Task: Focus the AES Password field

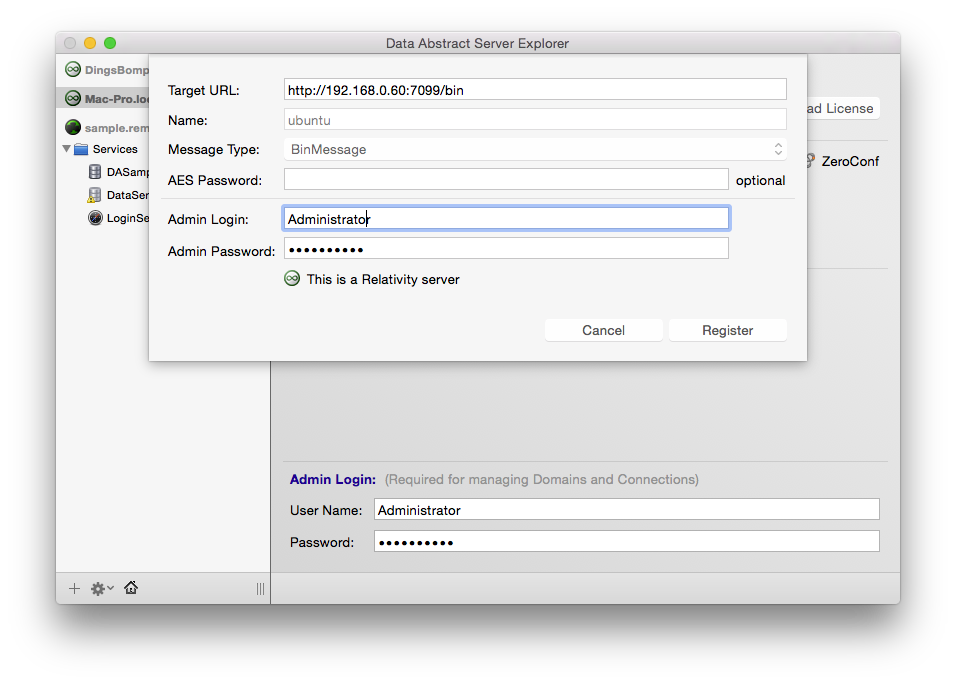Action: (506, 179)
